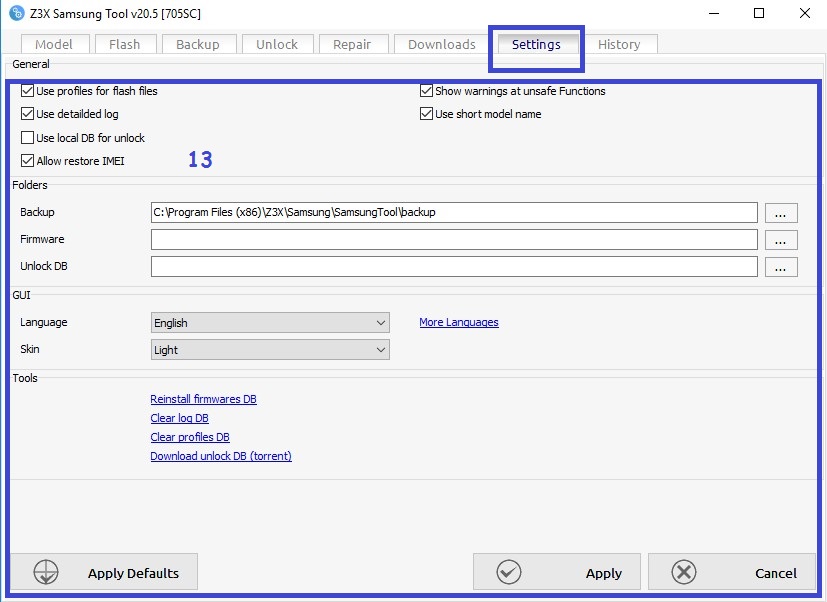Click the globe icon on Apply Defaults
827x602 pixels.
point(46,572)
